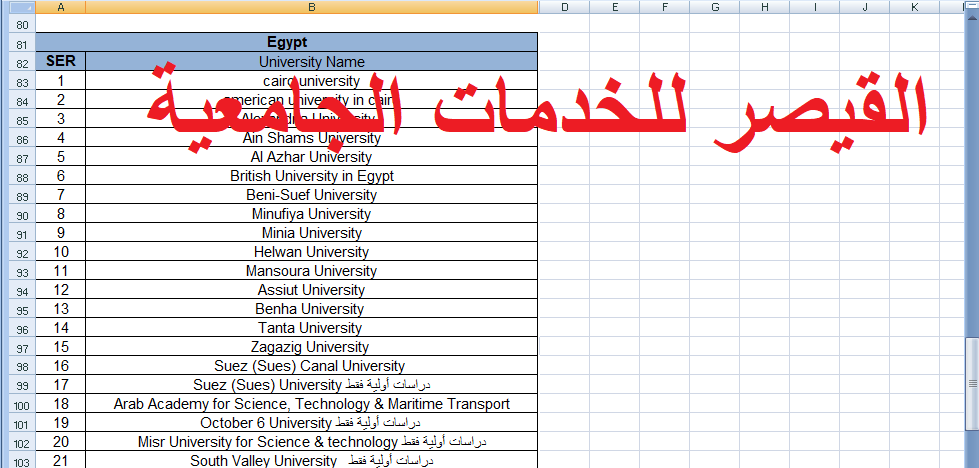Select column F header
The image size is (979, 468).
pyautogui.click(x=664, y=7)
